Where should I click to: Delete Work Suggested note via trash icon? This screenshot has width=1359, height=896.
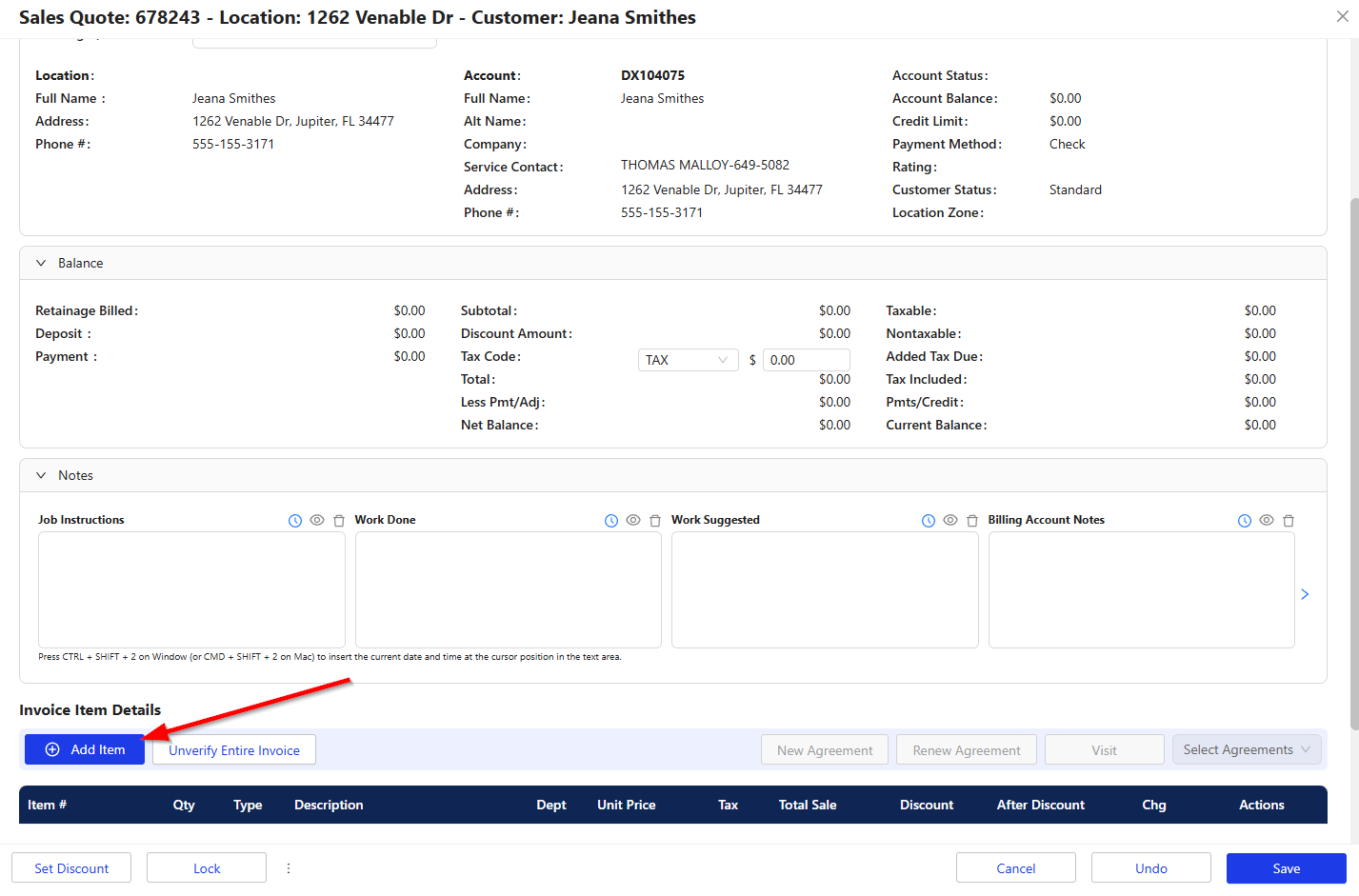972,521
